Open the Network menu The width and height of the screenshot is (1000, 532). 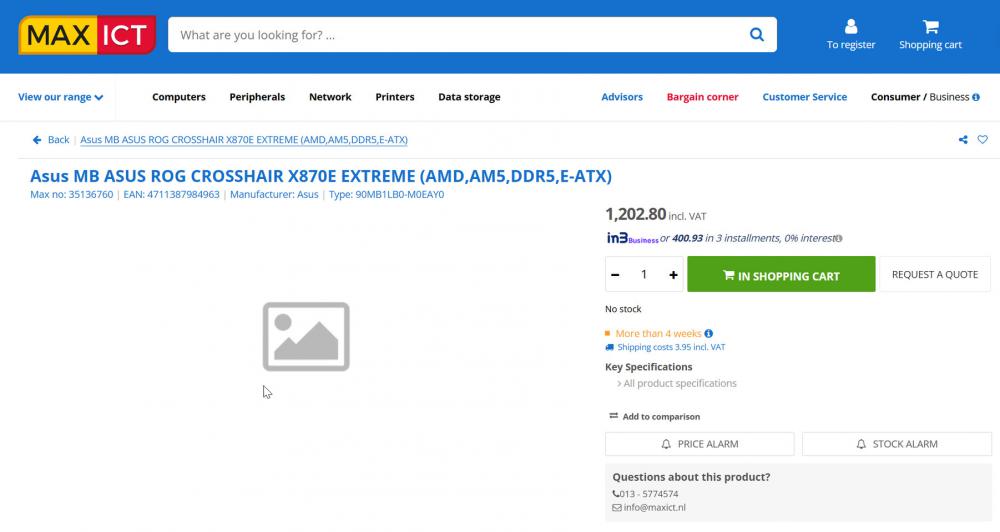tap(330, 97)
